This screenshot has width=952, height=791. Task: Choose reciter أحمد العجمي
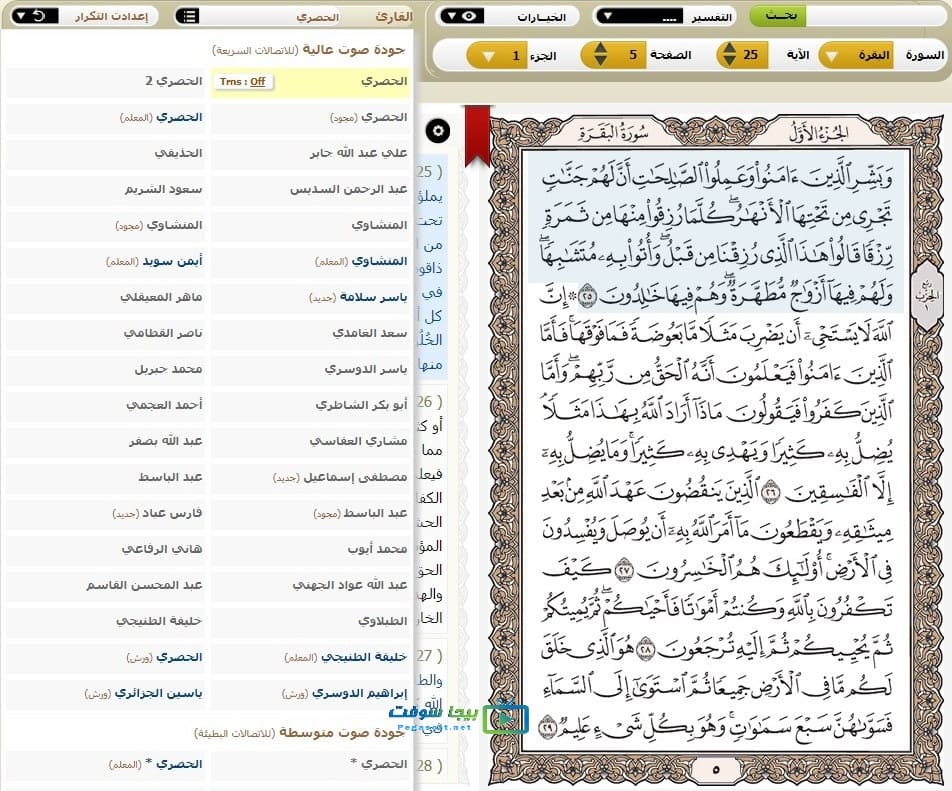point(104,405)
